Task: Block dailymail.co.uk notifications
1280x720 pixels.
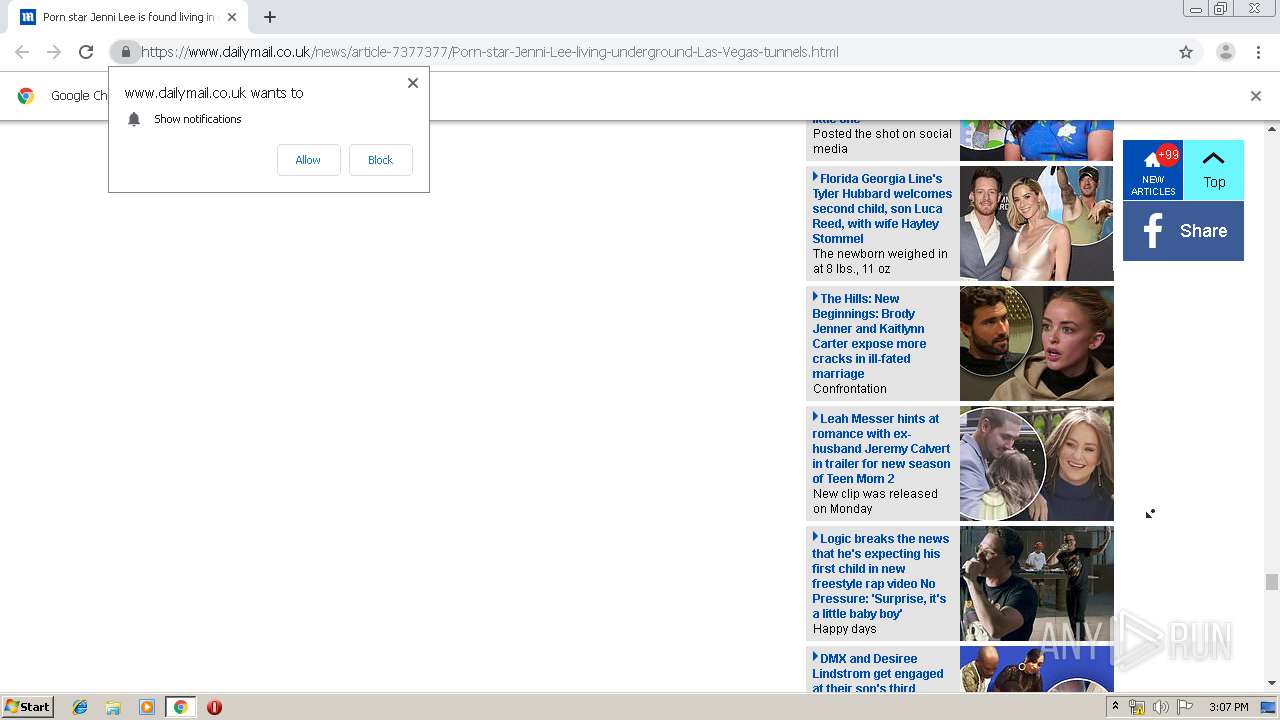Action: click(380, 160)
